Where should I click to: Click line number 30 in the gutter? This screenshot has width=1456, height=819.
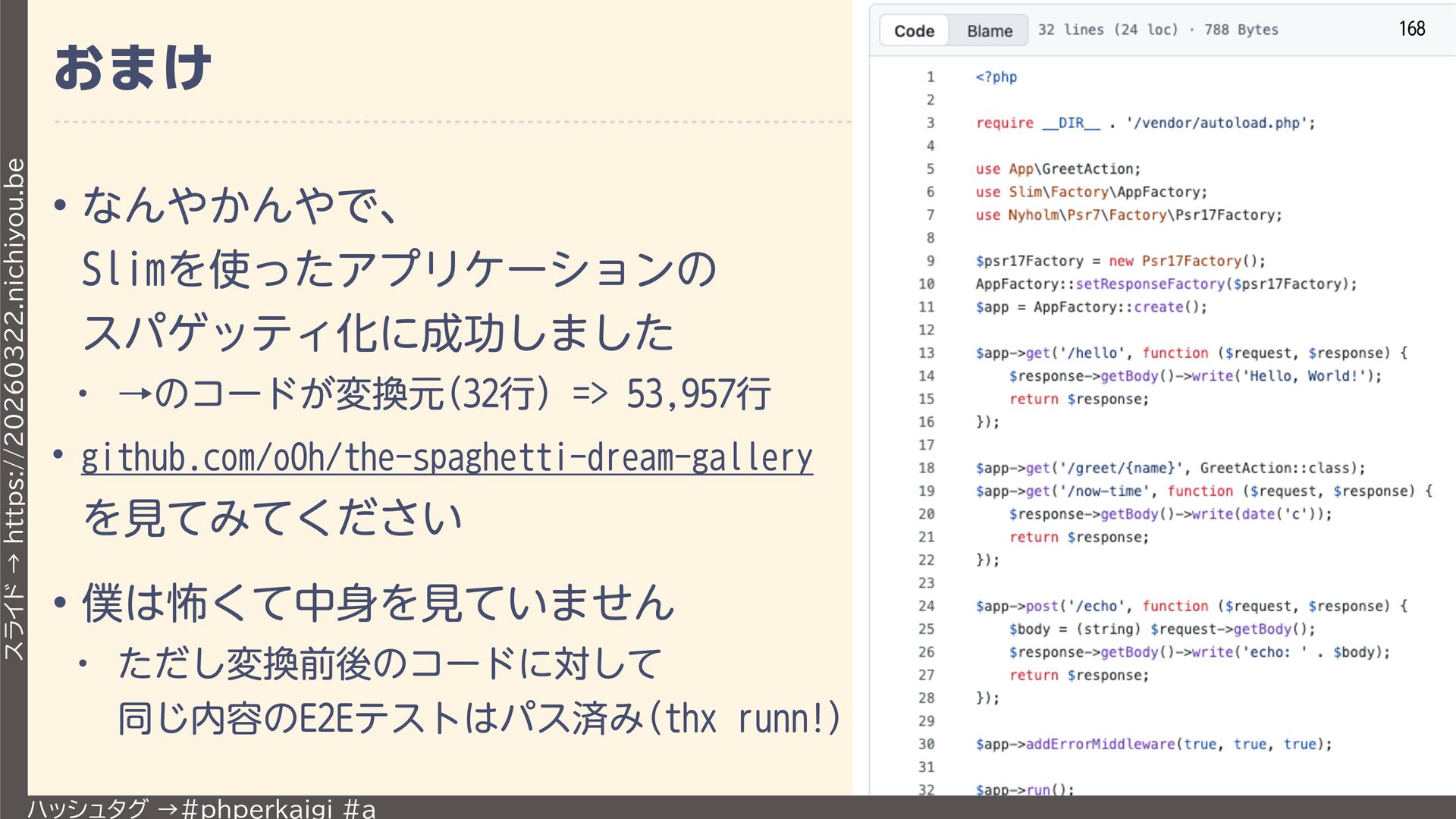pos(927,744)
